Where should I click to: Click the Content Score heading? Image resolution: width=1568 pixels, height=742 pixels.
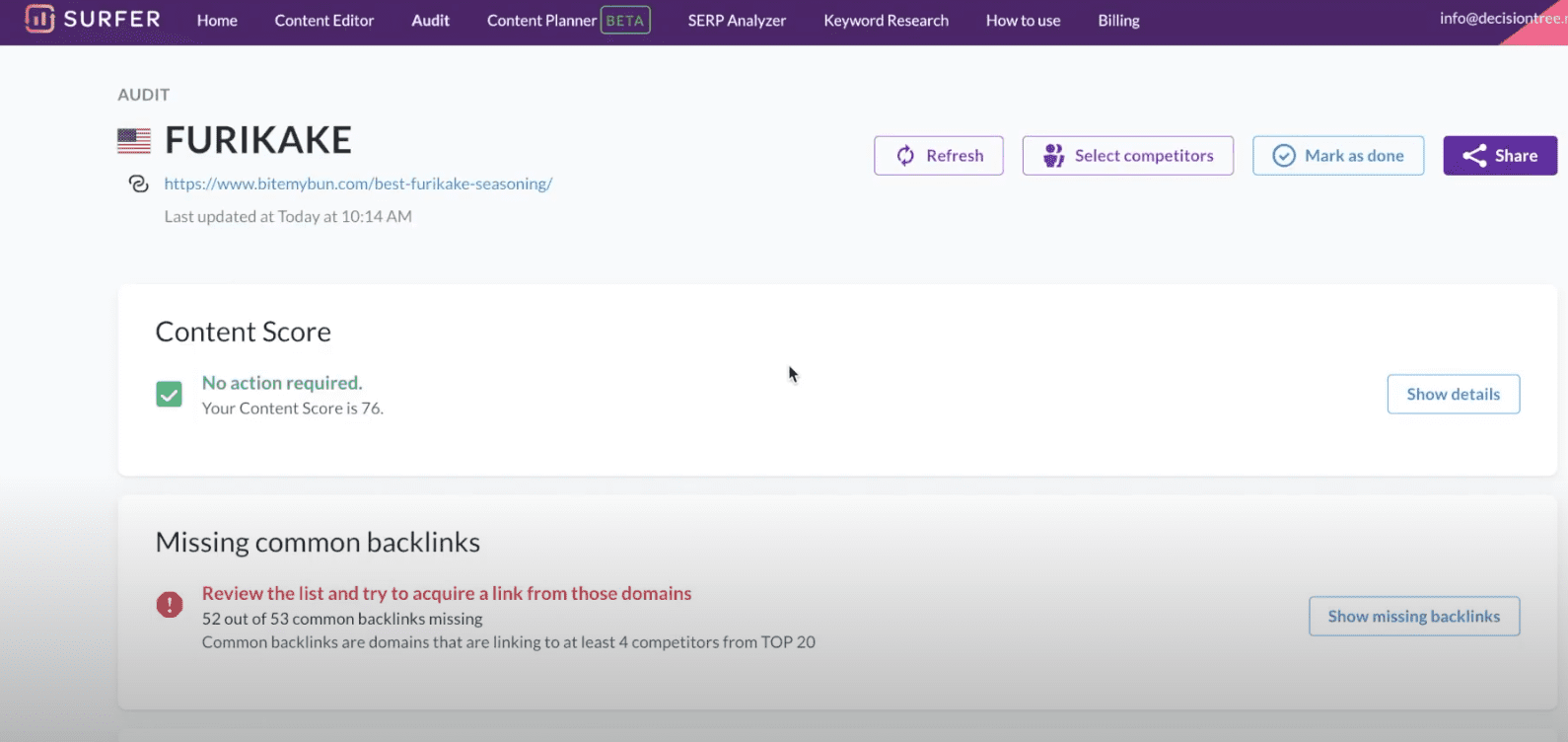point(244,332)
